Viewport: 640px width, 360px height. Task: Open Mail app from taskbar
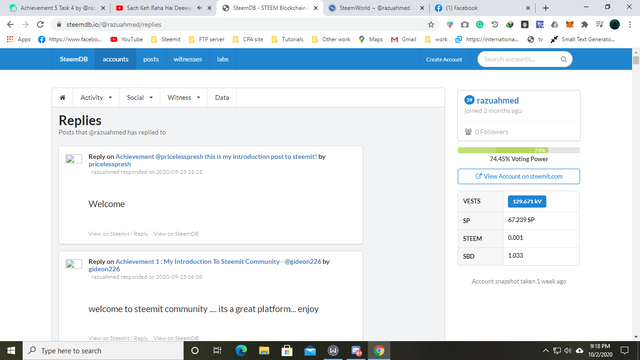(310, 351)
